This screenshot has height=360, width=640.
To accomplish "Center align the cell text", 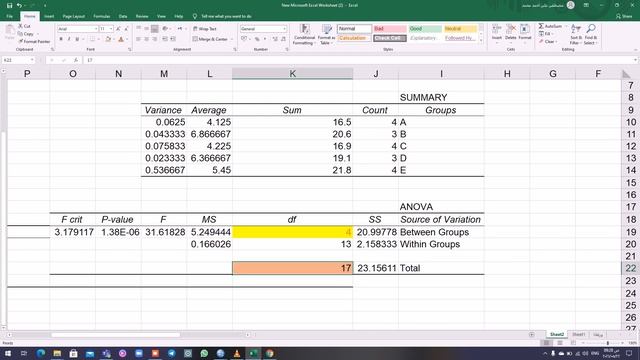I will click(x=146, y=39).
